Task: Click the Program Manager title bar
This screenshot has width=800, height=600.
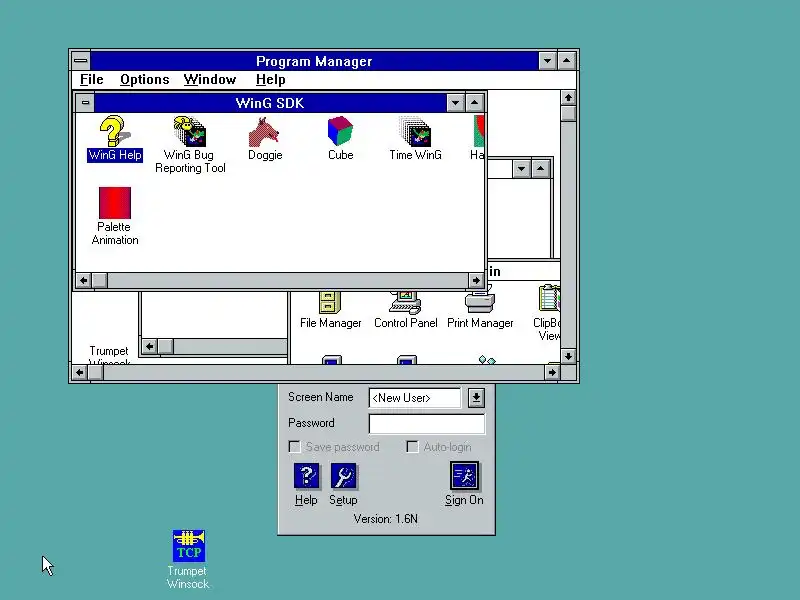Action: click(x=314, y=61)
